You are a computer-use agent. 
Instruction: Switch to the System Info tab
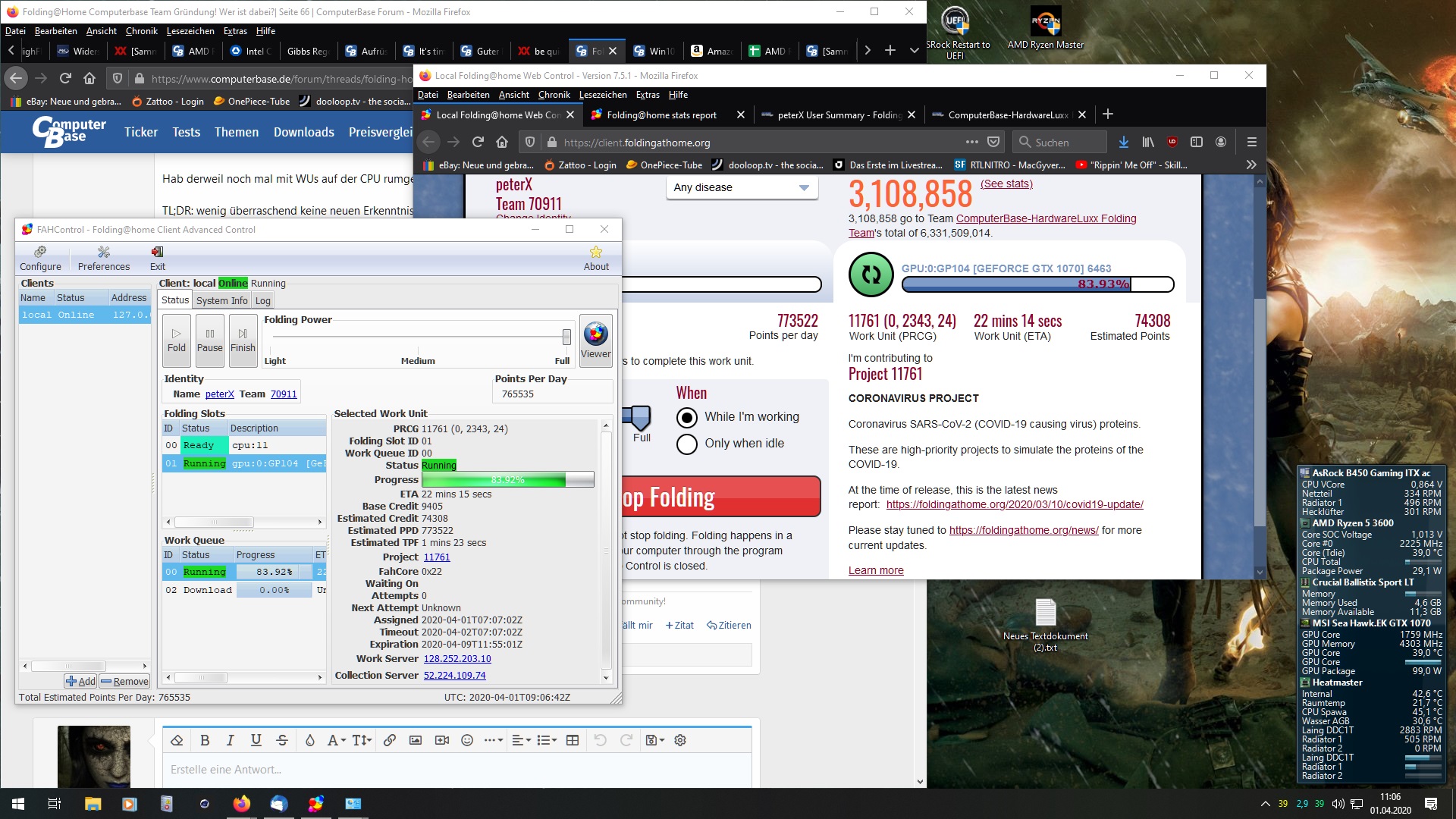click(x=221, y=300)
